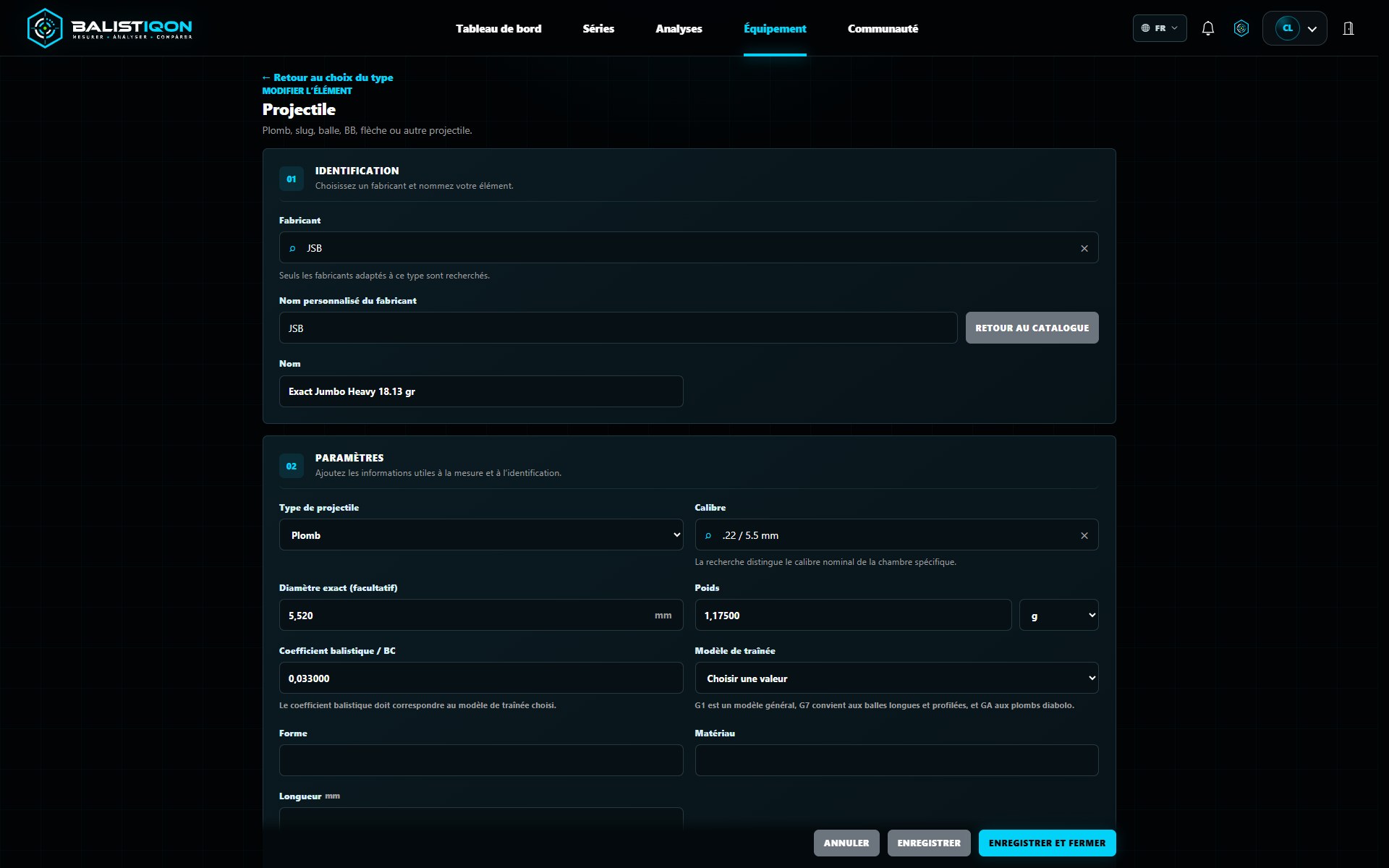This screenshot has width=1389, height=868.
Task: Open the Modèle de traînée dropdown
Action: pyautogui.click(x=896, y=678)
